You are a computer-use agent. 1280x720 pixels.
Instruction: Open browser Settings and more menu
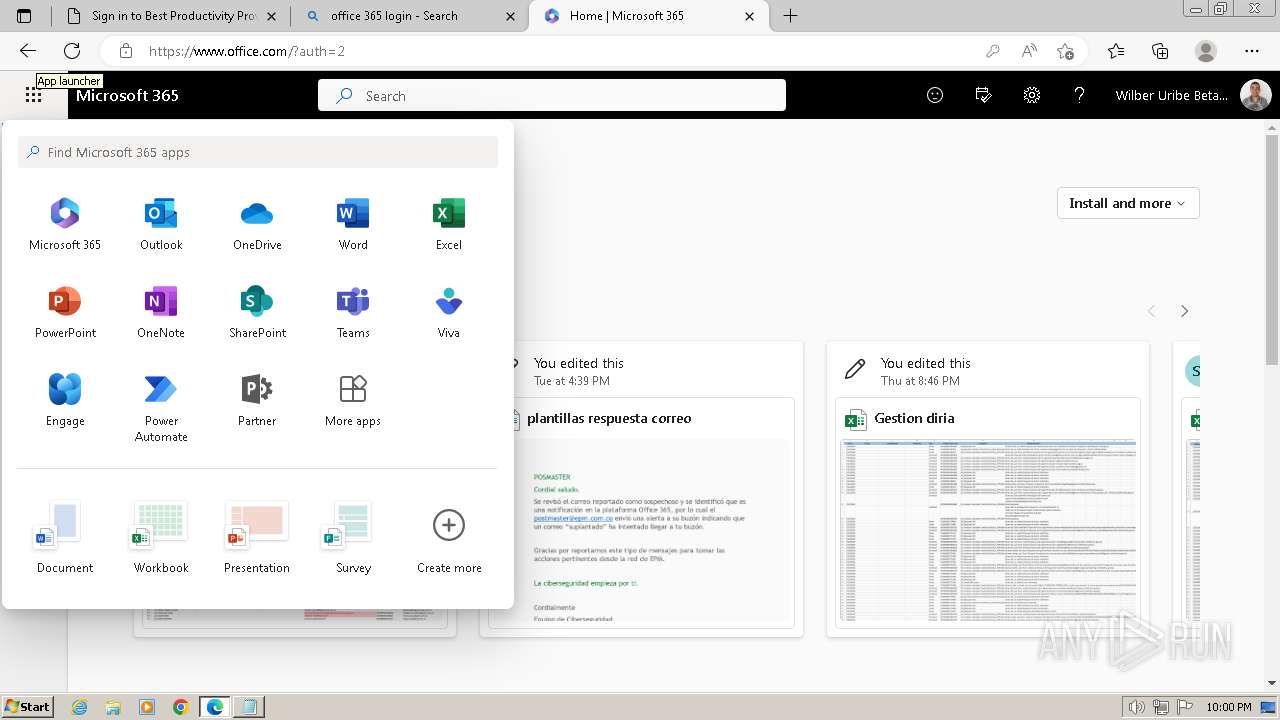pos(1252,51)
